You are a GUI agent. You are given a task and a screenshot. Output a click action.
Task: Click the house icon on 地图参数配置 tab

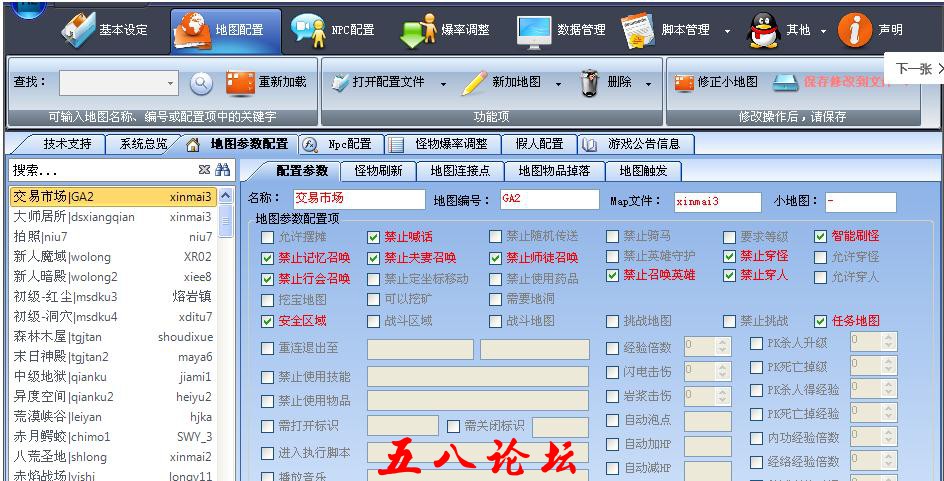pos(193,144)
